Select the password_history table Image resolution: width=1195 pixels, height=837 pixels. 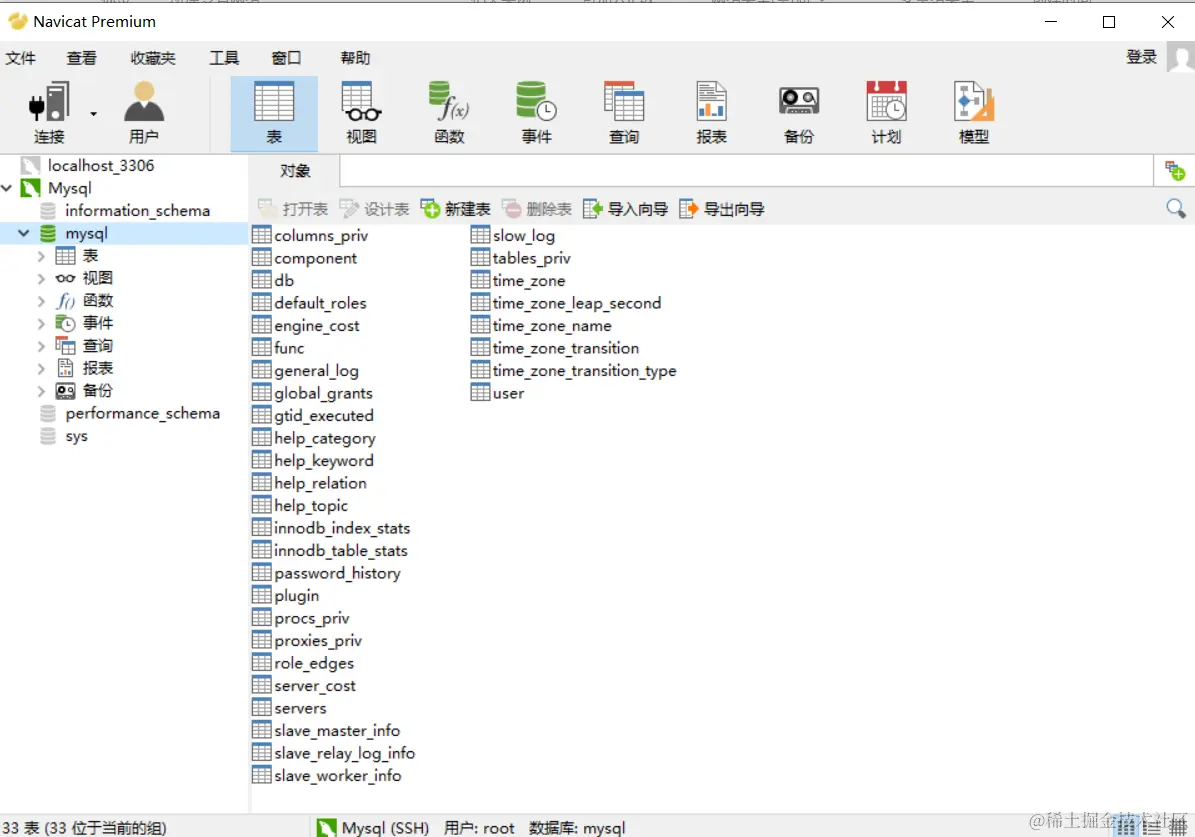click(337, 573)
